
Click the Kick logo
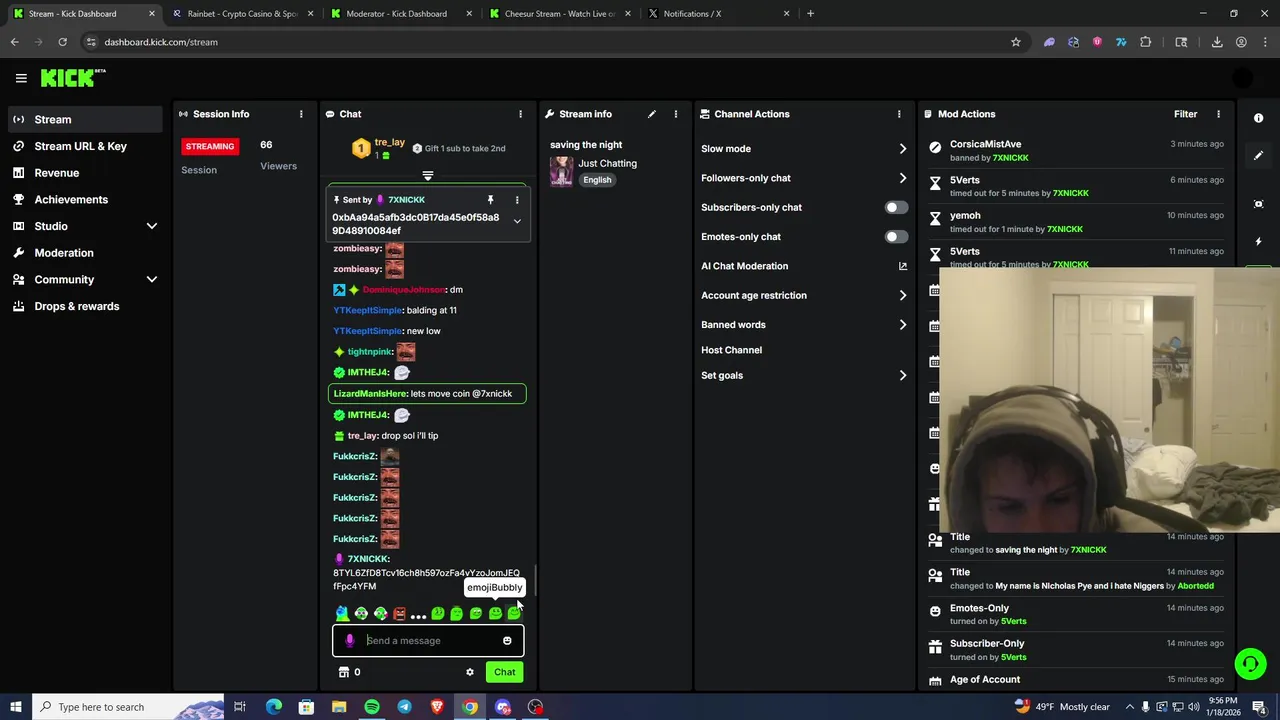click(x=72, y=78)
